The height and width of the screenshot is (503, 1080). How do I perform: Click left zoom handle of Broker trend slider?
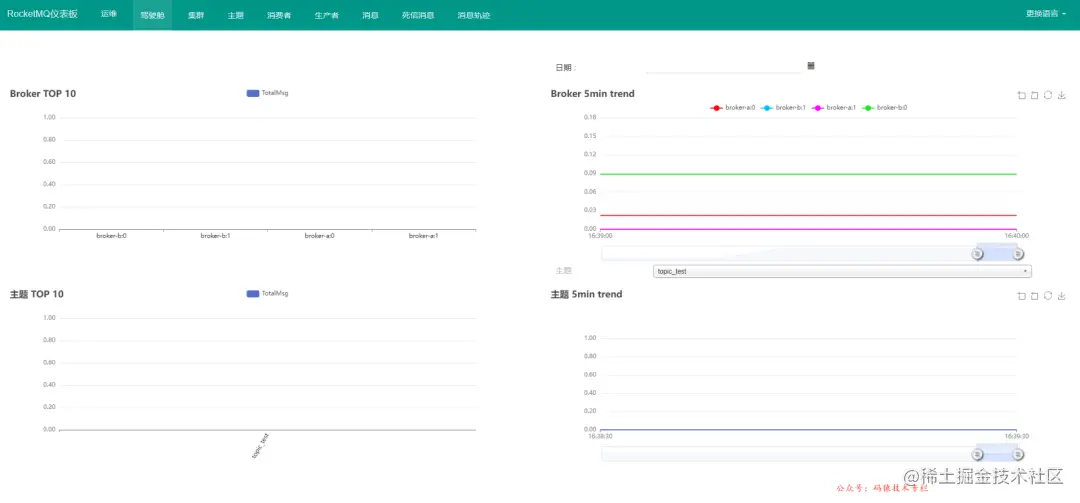coord(977,254)
